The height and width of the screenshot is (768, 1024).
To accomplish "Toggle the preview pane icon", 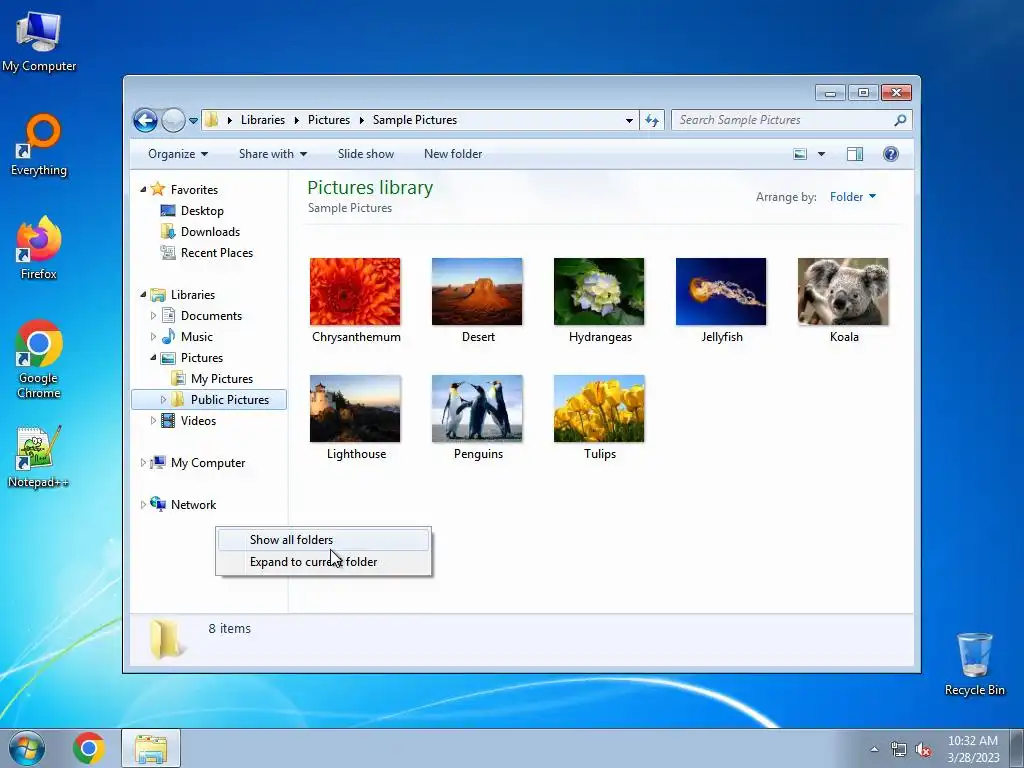I will (855, 154).
